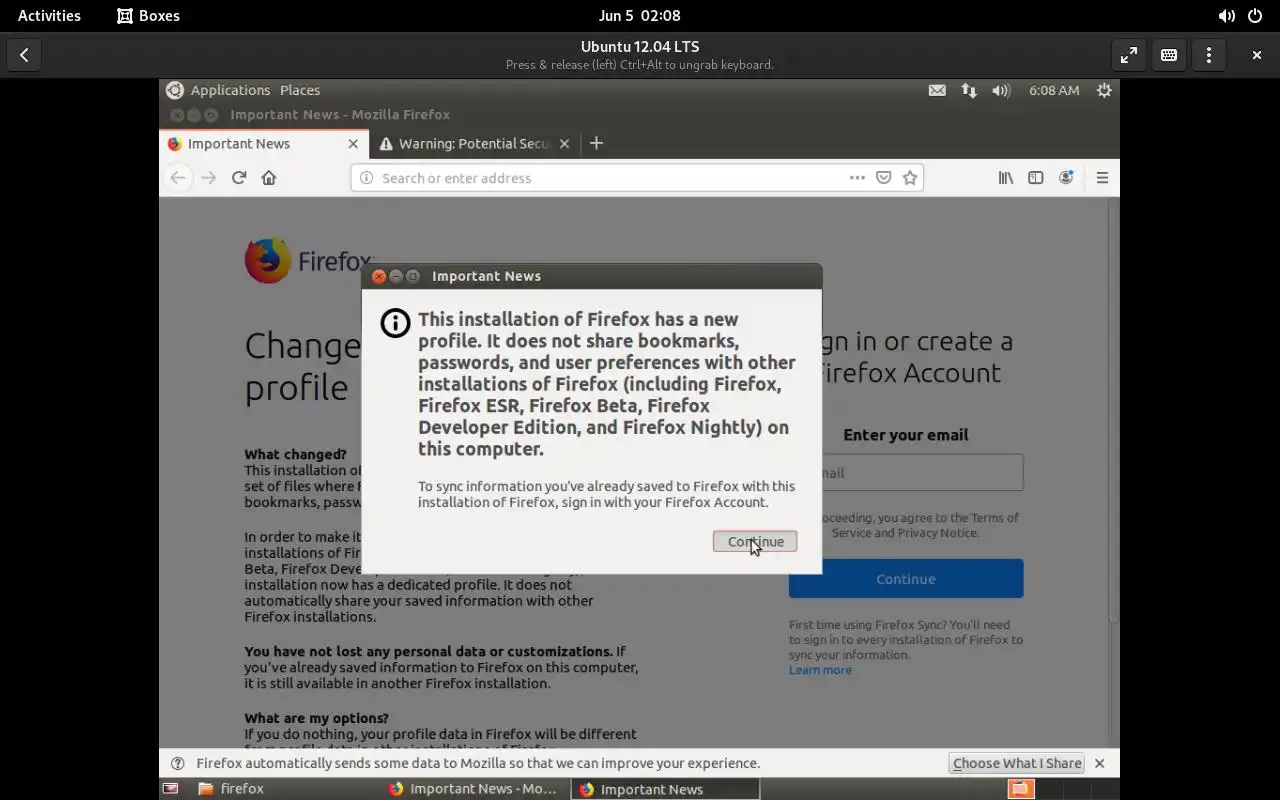Dismiss the data notification bar

pyautogui.click(x=1099, y=763)
